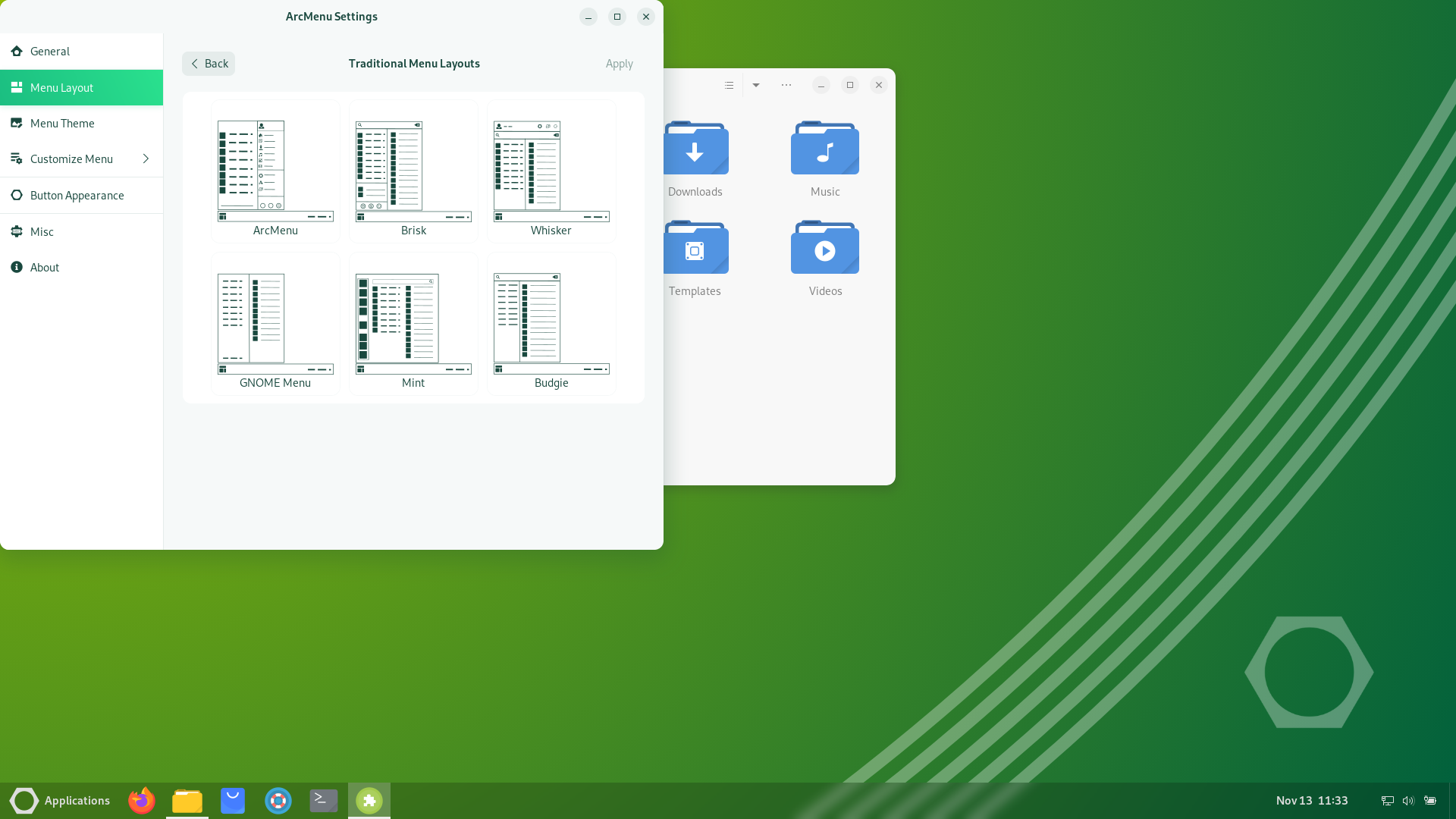Open the three-dot menu in Files

click(x=786, y=85)
